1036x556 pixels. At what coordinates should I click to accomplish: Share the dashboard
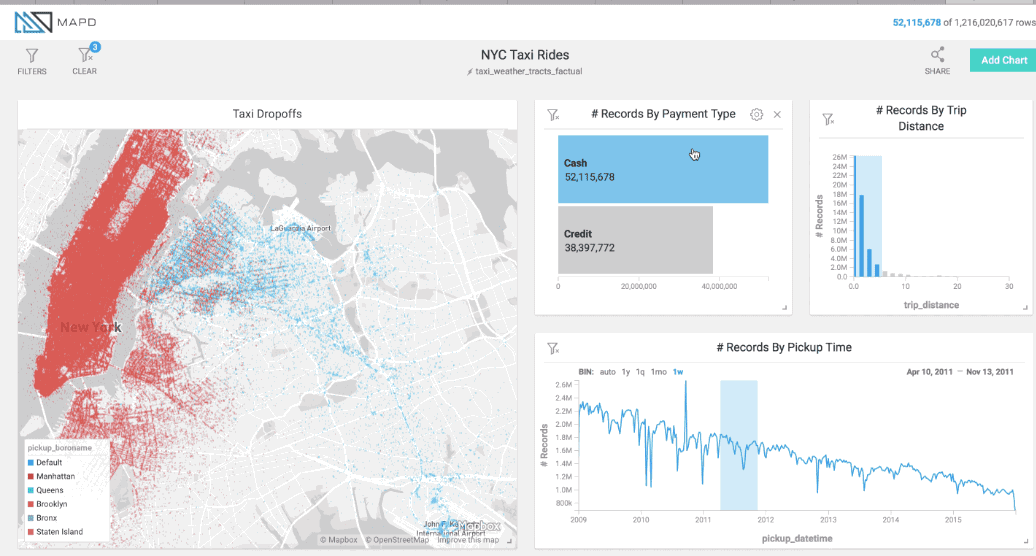pos(937,61)
